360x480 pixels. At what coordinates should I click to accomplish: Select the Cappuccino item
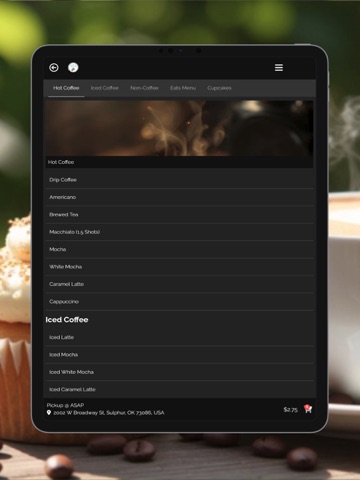(179, 301)
